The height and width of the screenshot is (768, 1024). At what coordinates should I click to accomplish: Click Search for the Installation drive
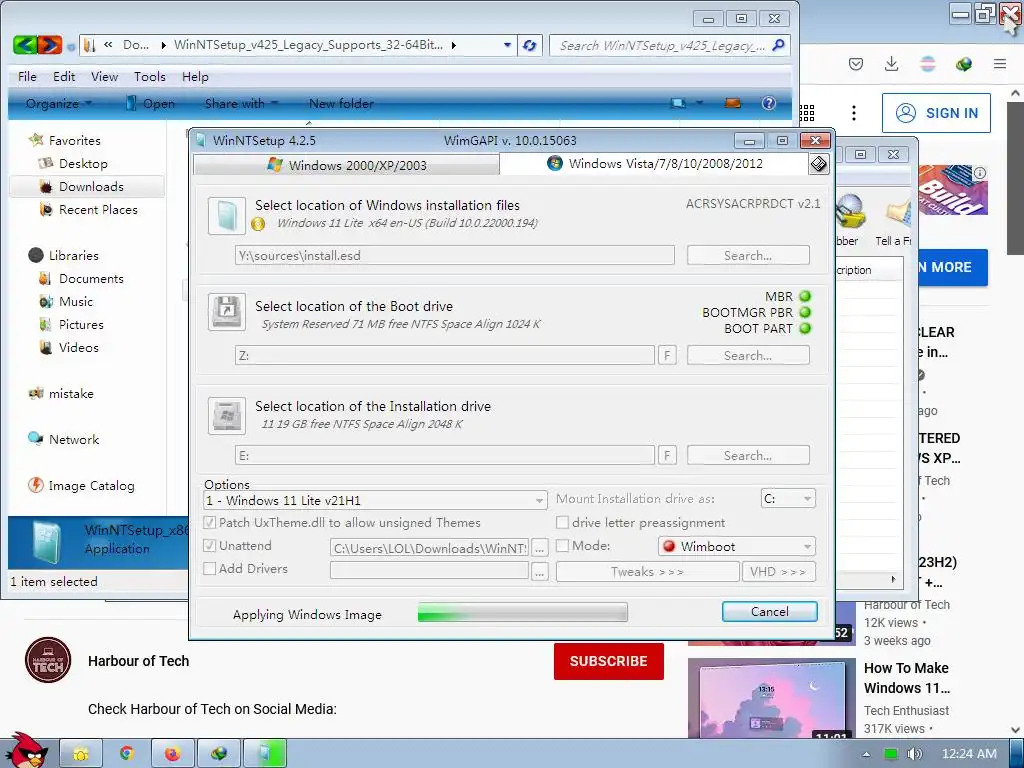[748, 455]
